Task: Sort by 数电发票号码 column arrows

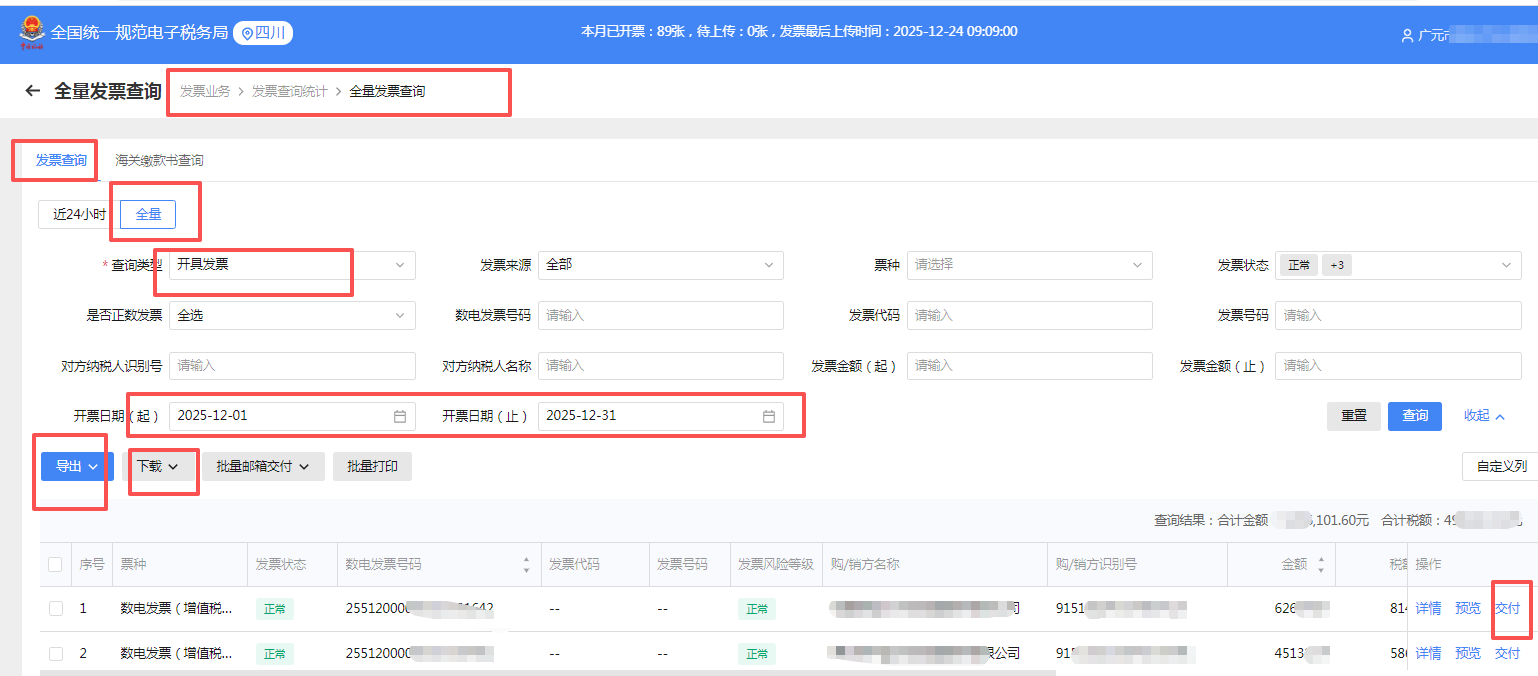Action: [526, 565]
